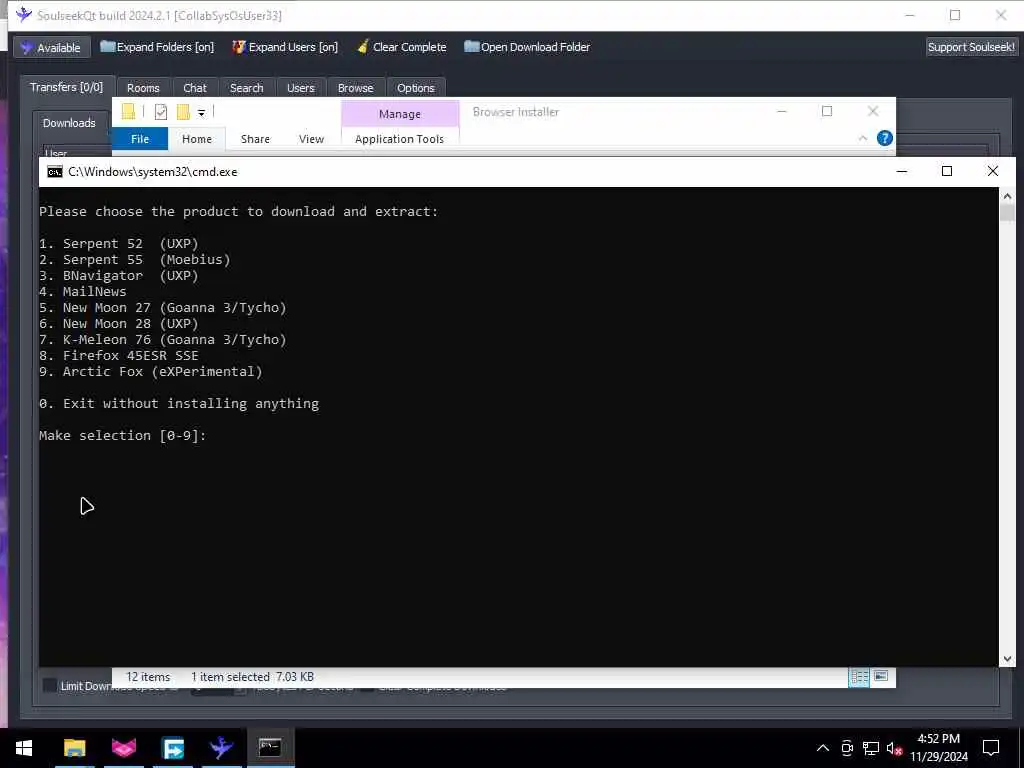The height and width of the screenshot is (768, 1024).
Task: Click the 'Make selection [0-9]:' prompt line
Action: pos(123,436)
